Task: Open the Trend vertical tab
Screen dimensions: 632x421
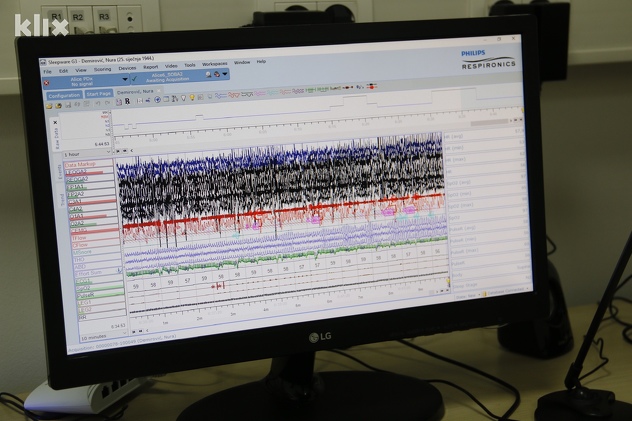Action: coord(62,200)
